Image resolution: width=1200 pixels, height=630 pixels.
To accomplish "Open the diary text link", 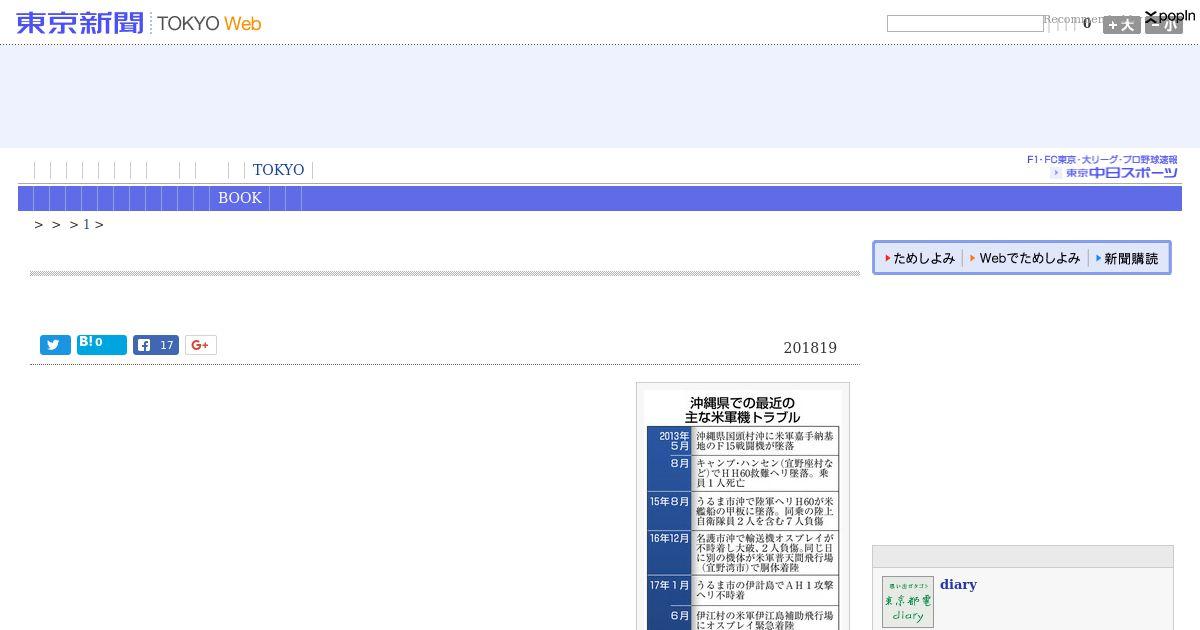I will coord(958,585).
